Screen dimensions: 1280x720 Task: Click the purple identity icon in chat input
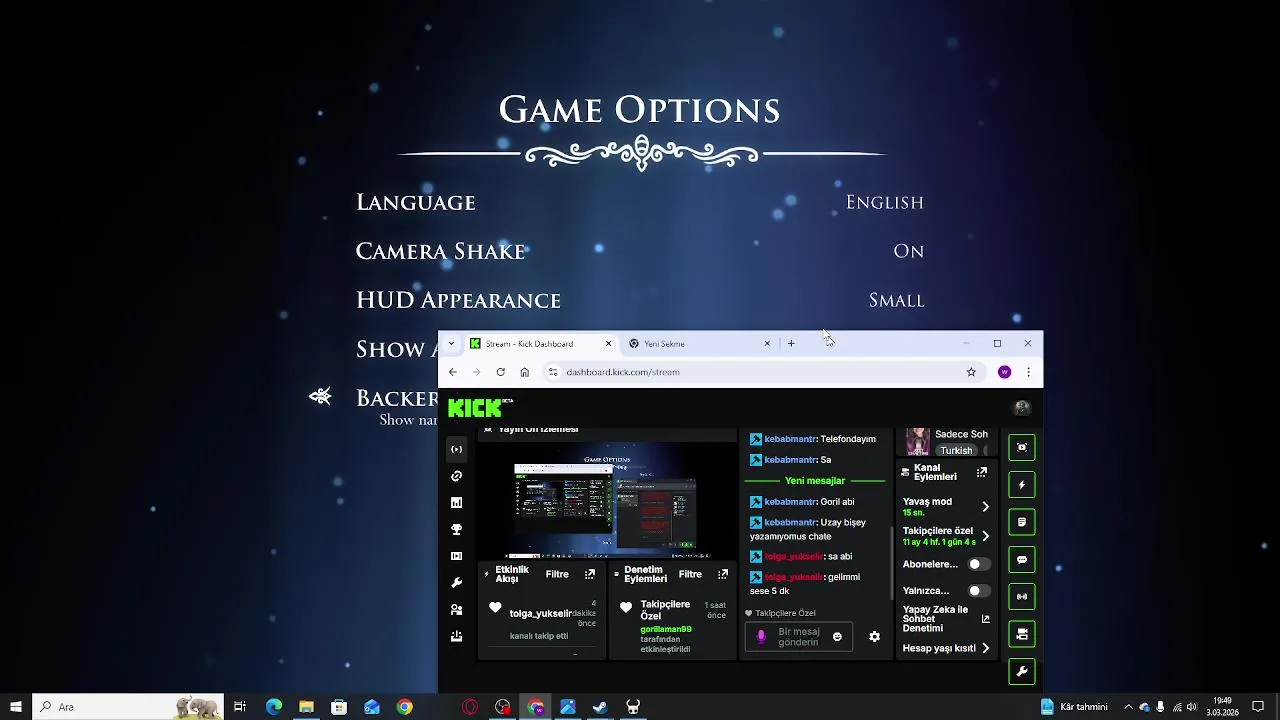click(x=761, y=636)
